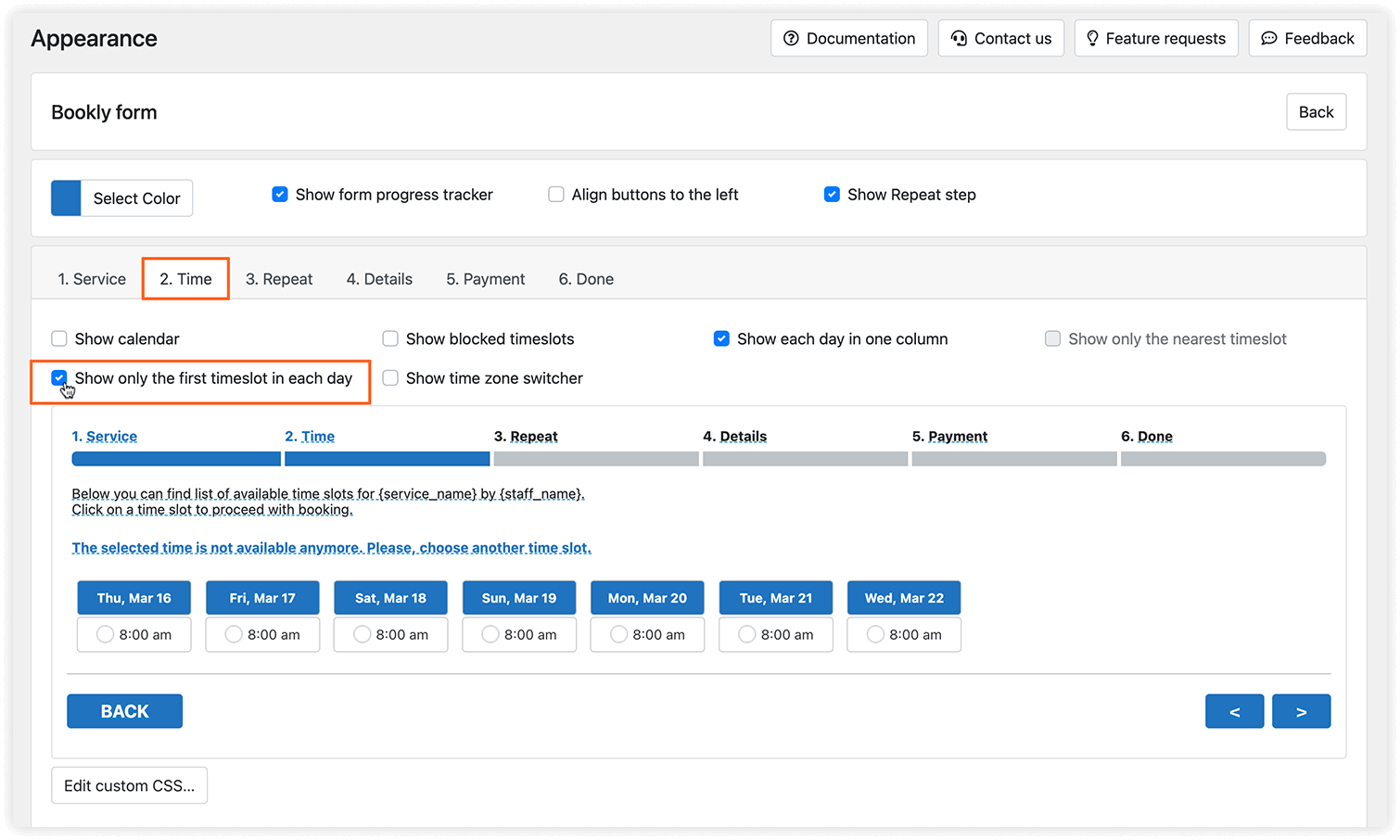The height and width of the screenshot is (840, 1400).
Task: Open Edit custom CSS
Action: pyautogui.click(x=129, y=785)
